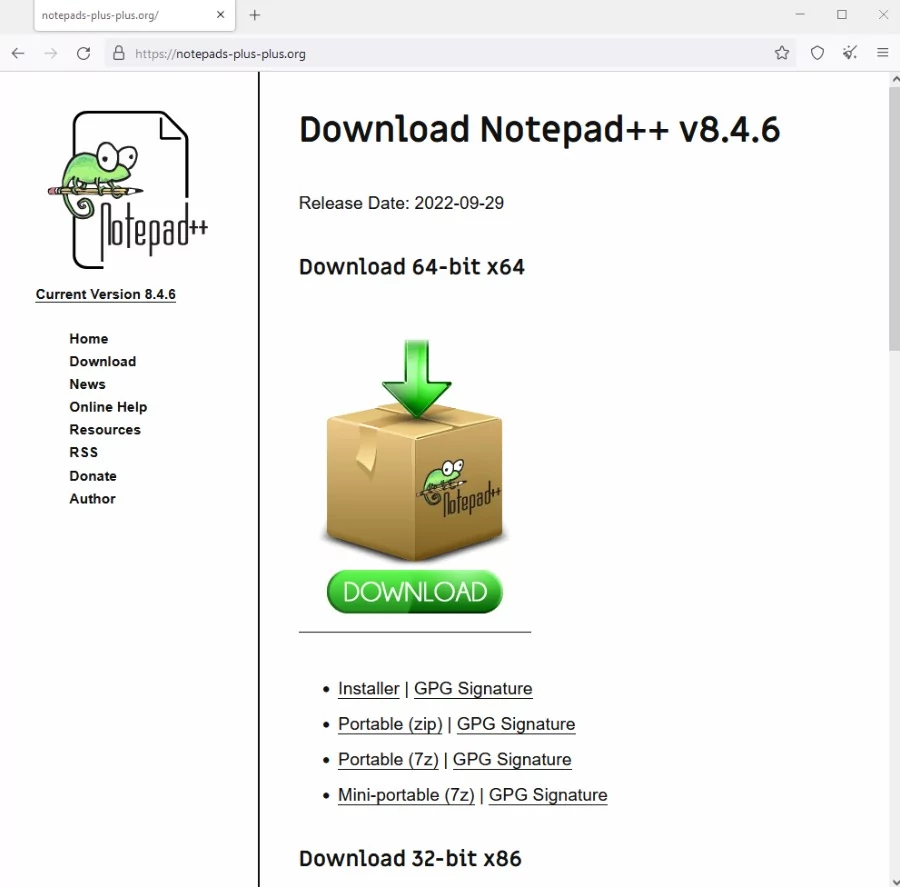This screenshot has width=900, height=887.
Task: Click the Mini-portable (7z) link
Action: click(406, 795)
